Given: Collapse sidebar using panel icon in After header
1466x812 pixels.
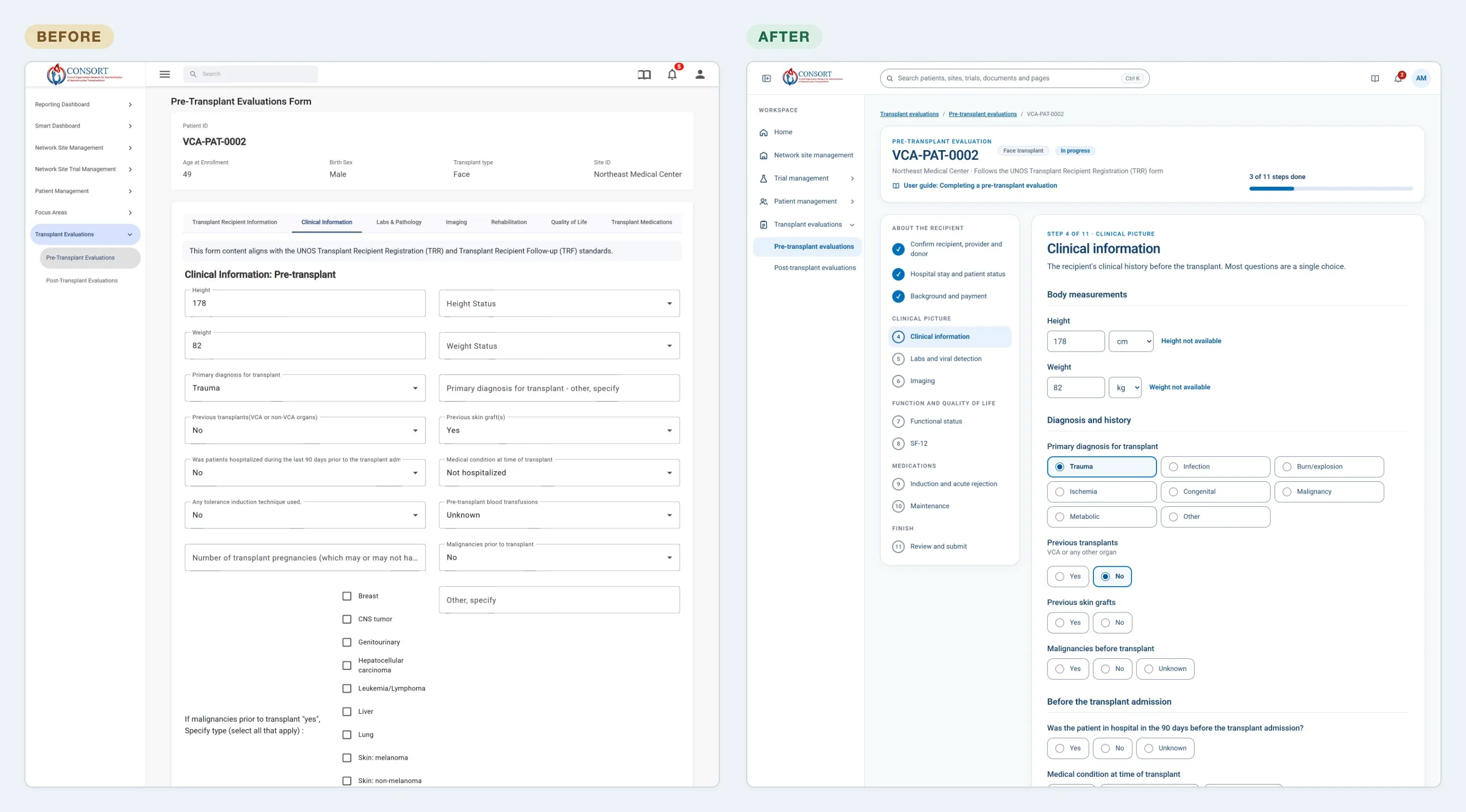Looking at the screenshot, I should point(767,78).
